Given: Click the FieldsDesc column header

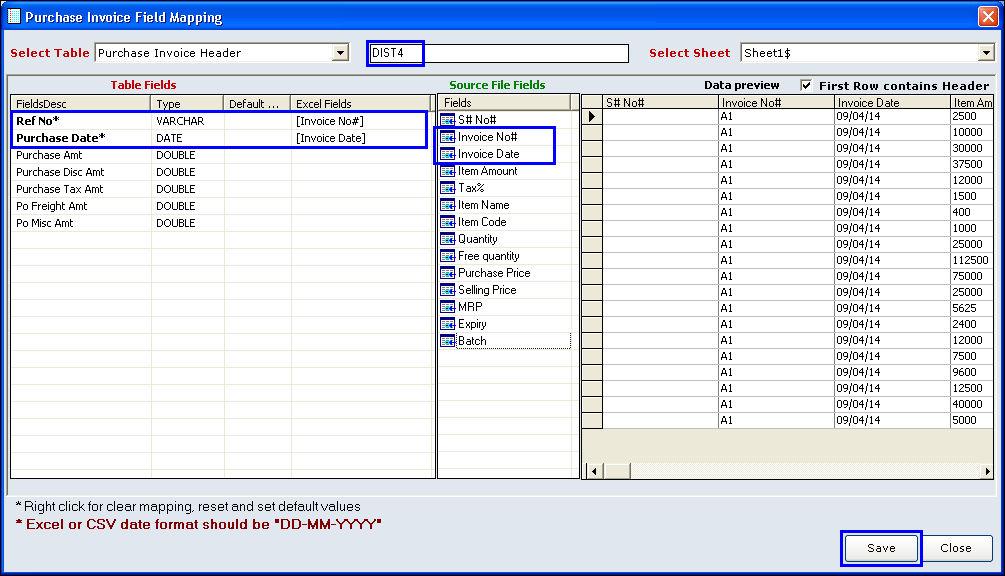Looking at the screenshot, I should (81, 104).
